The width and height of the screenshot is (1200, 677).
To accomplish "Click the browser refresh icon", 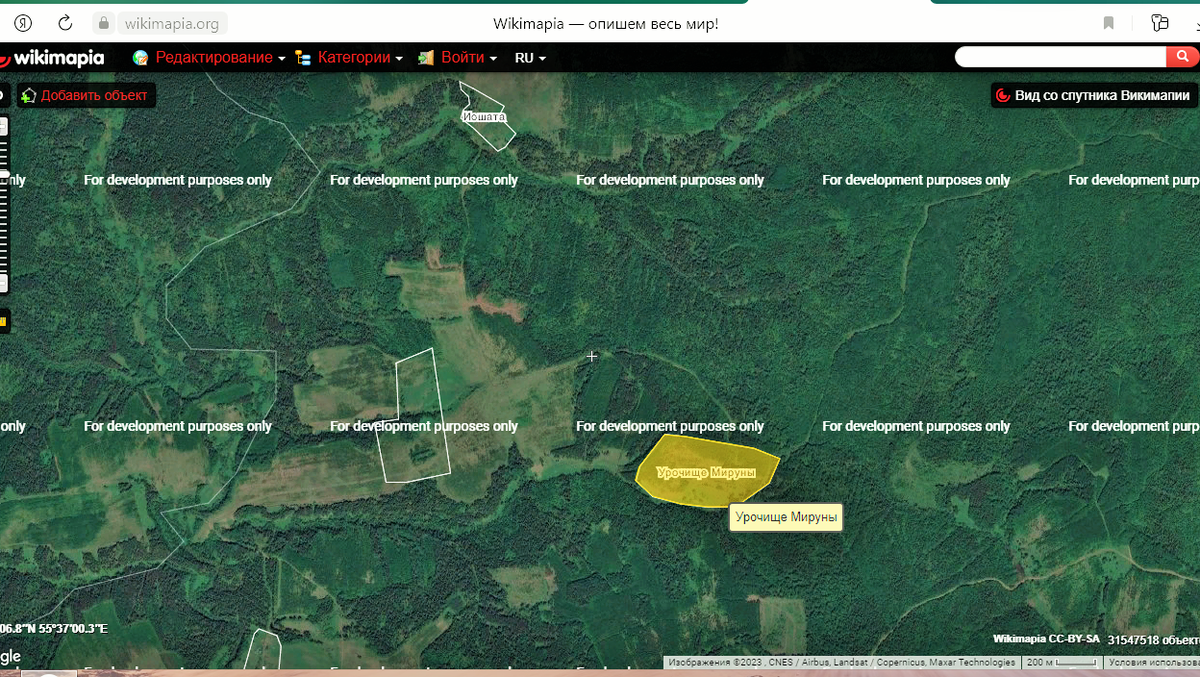I will pos(64,22).
